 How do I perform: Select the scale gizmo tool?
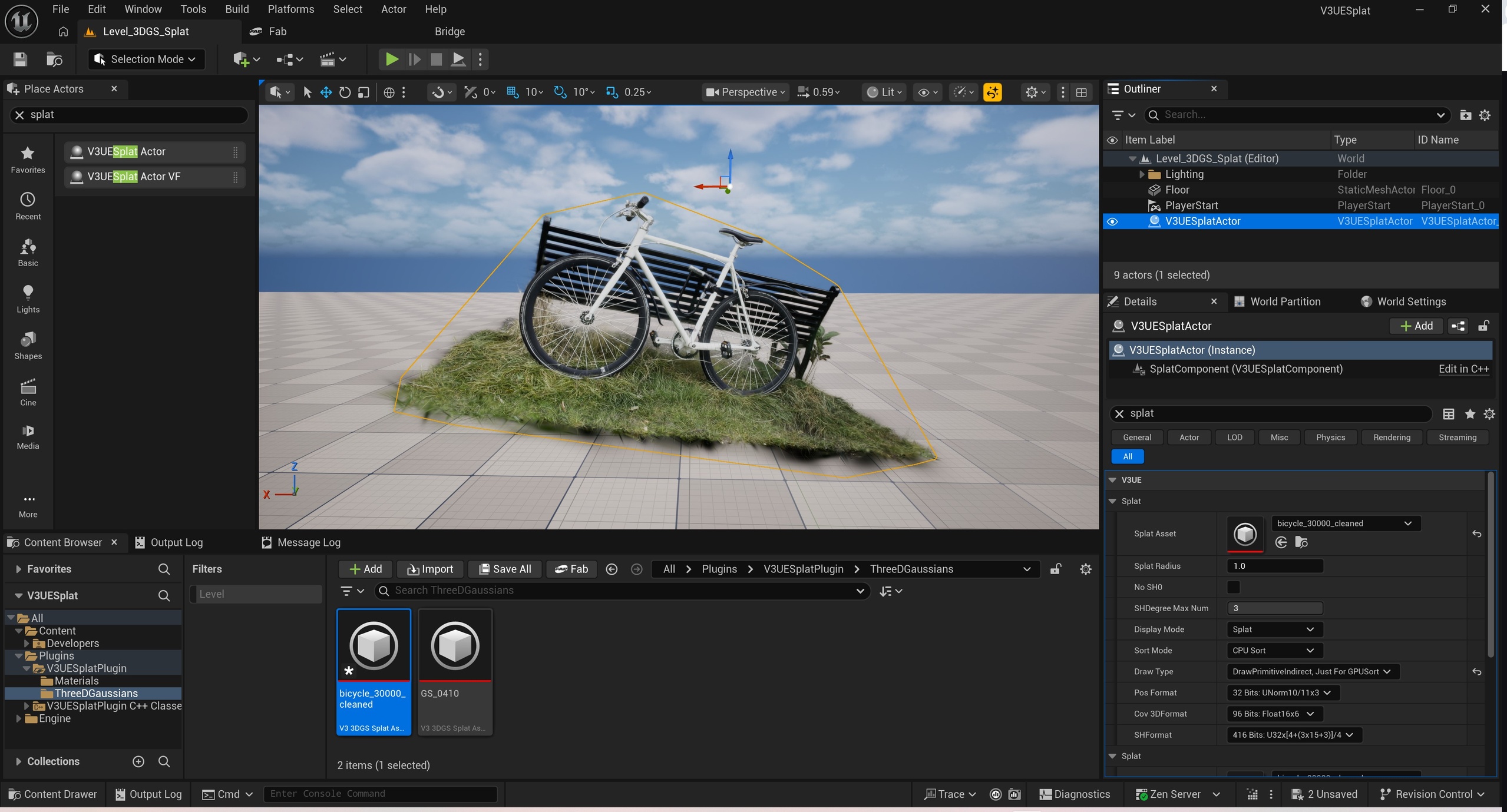pyautogui.click(x=363, y=92)
